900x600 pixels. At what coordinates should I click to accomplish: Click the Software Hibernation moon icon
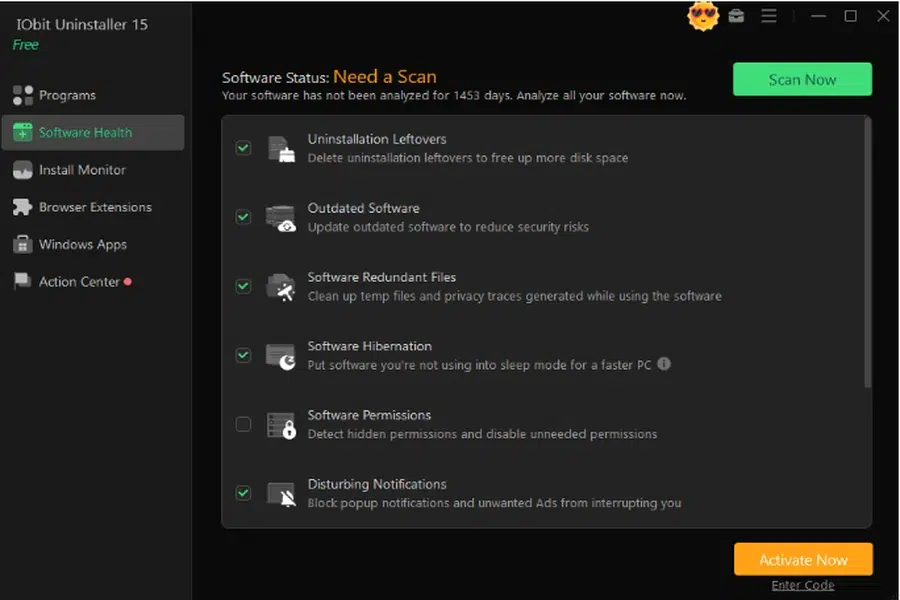click(x=281, y=356)
